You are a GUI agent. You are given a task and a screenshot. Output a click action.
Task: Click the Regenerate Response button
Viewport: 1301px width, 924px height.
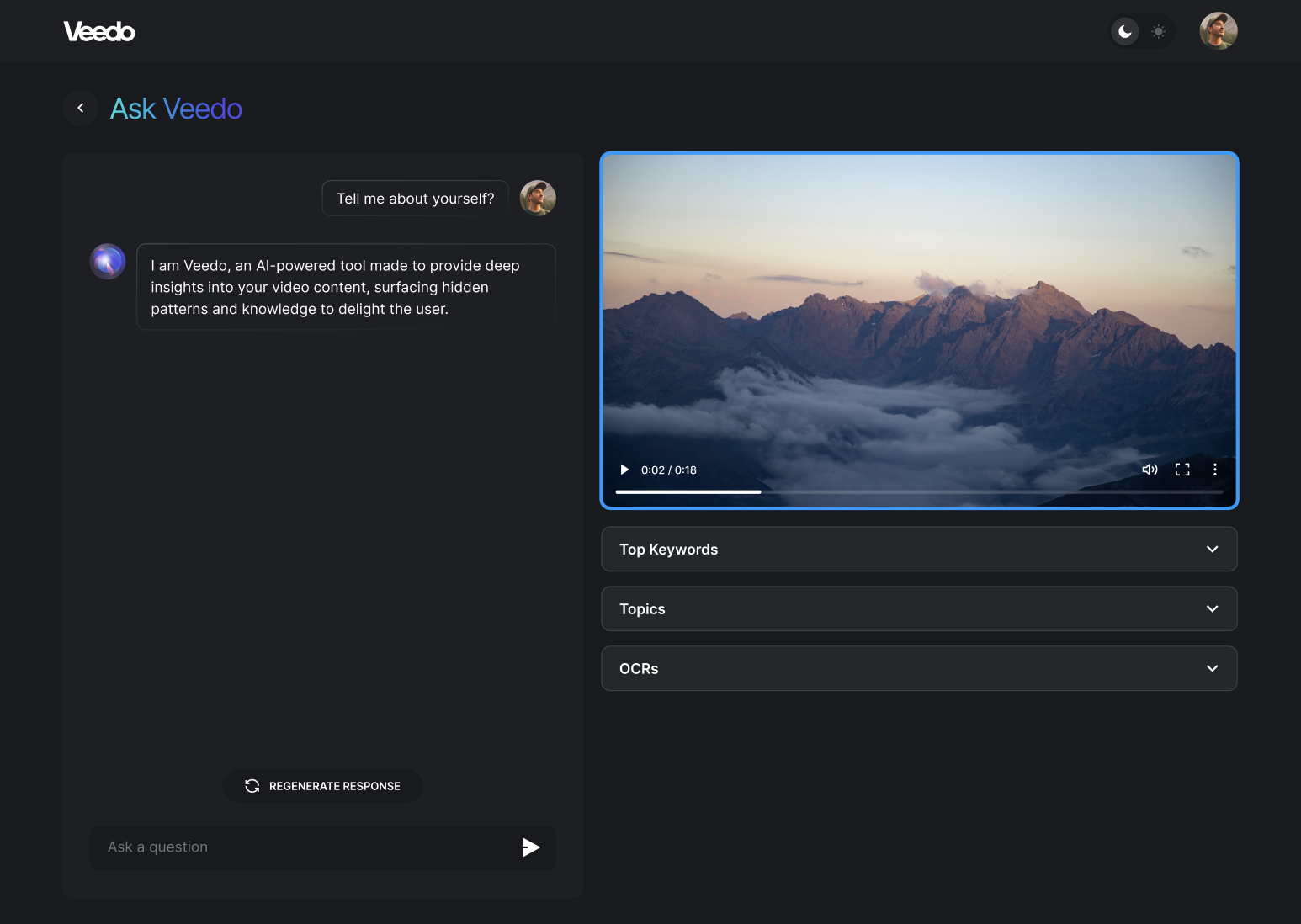pos(322,786)
